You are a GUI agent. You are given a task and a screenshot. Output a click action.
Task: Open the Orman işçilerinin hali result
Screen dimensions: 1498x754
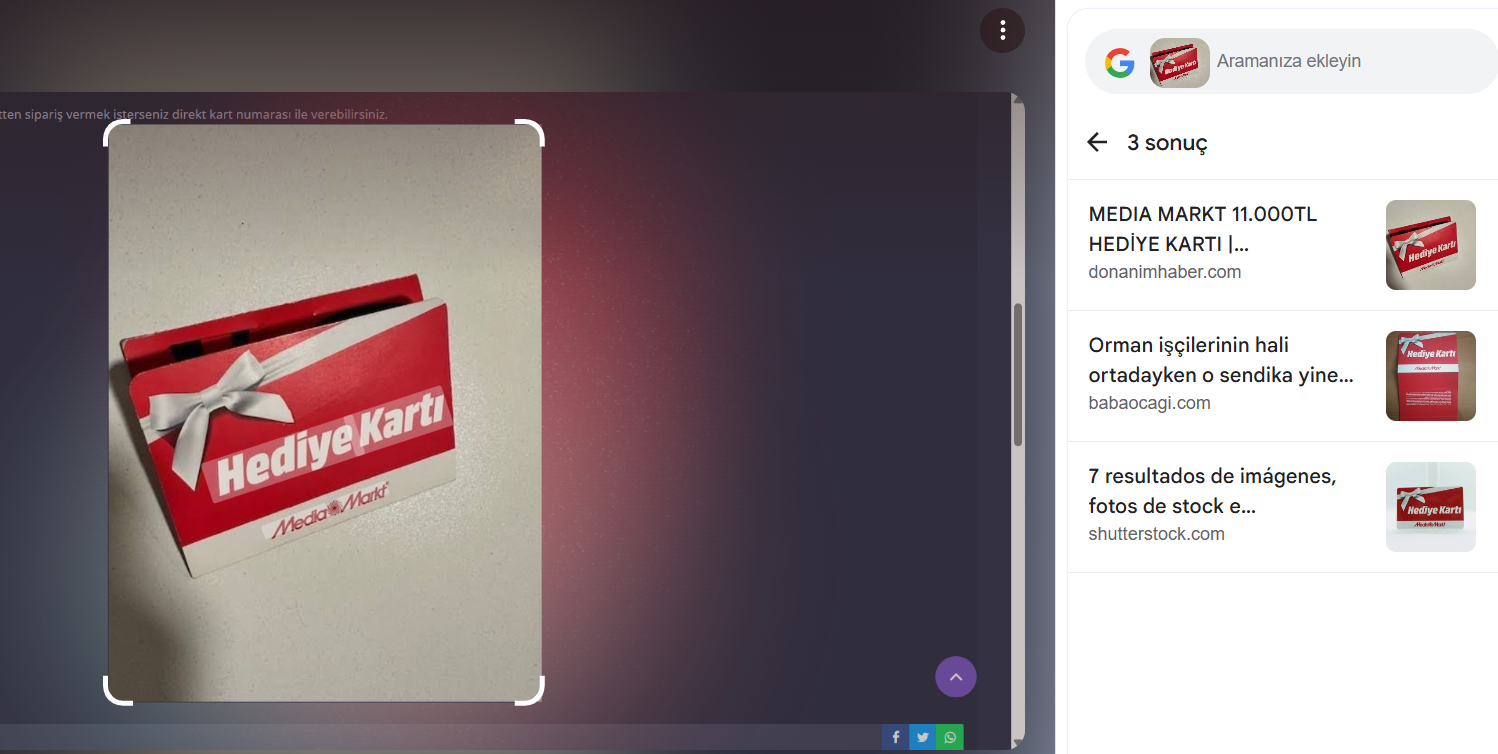(x=1282, y=376)
